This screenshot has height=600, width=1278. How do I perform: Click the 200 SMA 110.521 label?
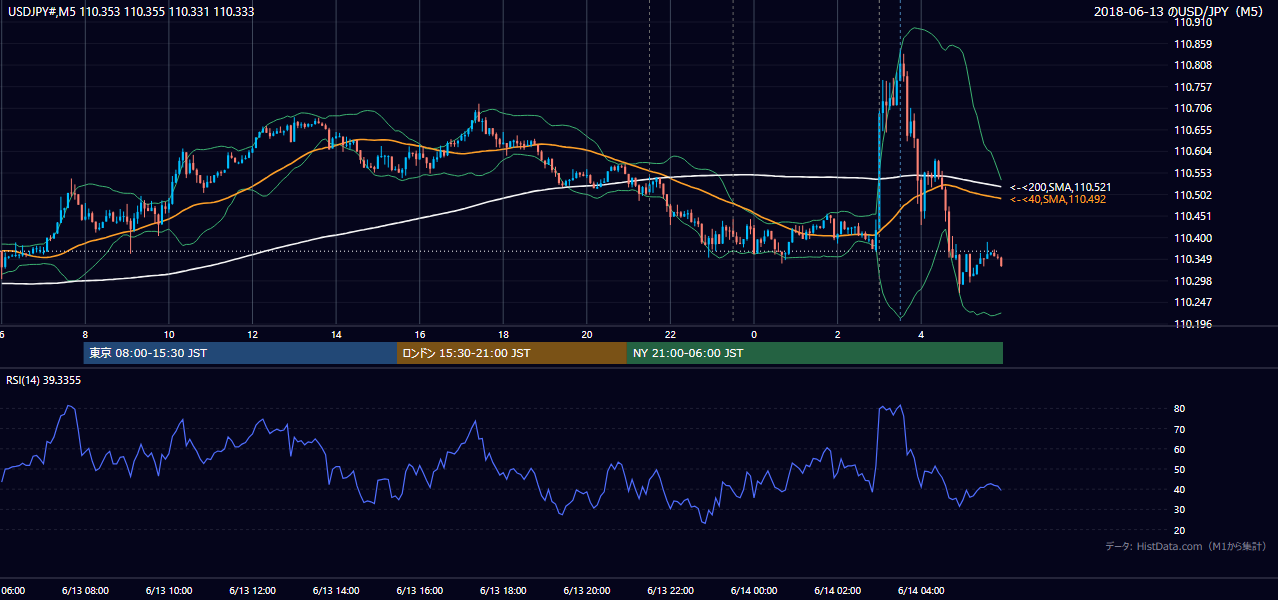pos(1061,187)
